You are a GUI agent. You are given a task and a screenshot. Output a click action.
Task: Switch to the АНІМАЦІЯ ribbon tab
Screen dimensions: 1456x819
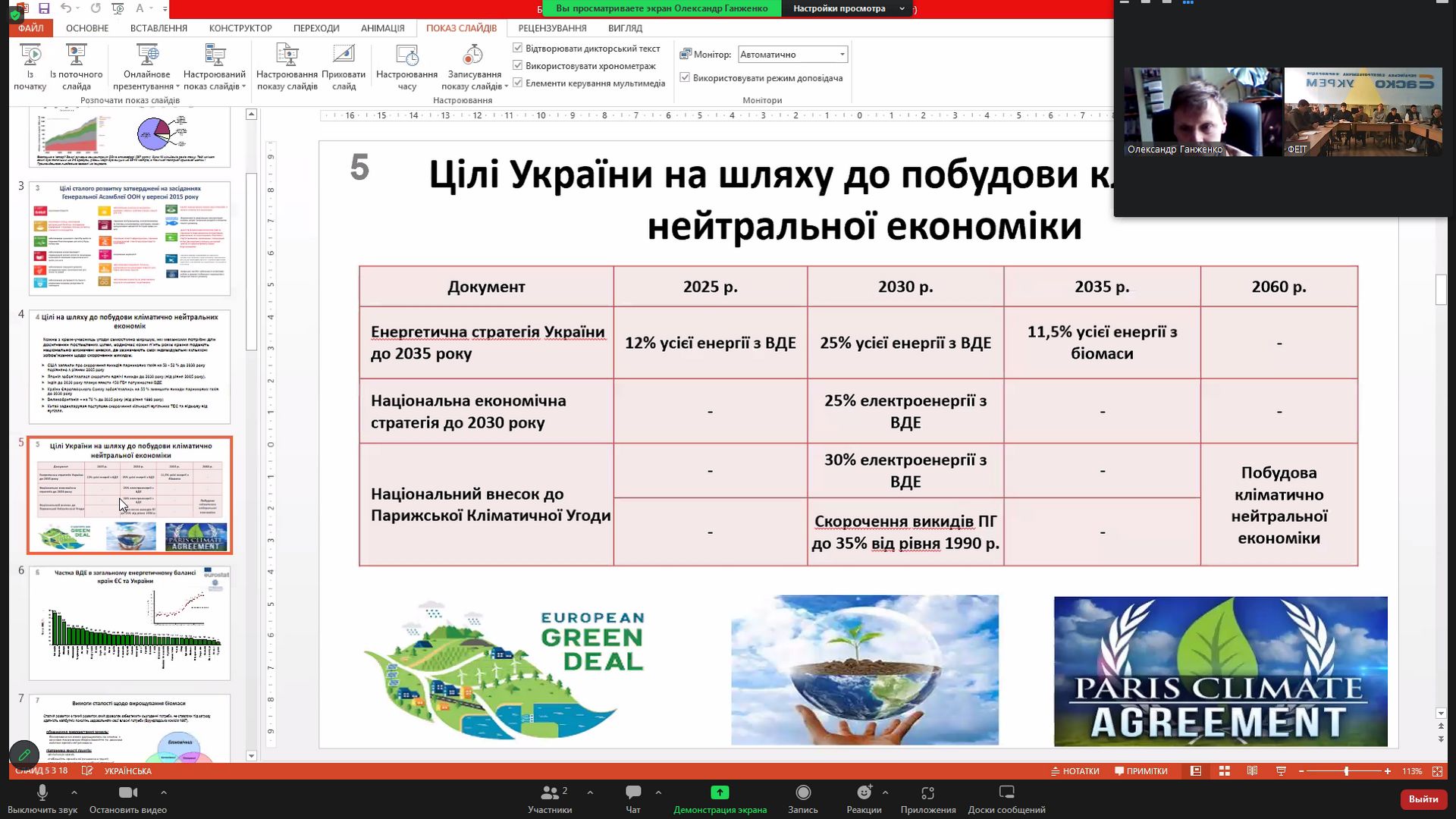[x=382, y=28]
